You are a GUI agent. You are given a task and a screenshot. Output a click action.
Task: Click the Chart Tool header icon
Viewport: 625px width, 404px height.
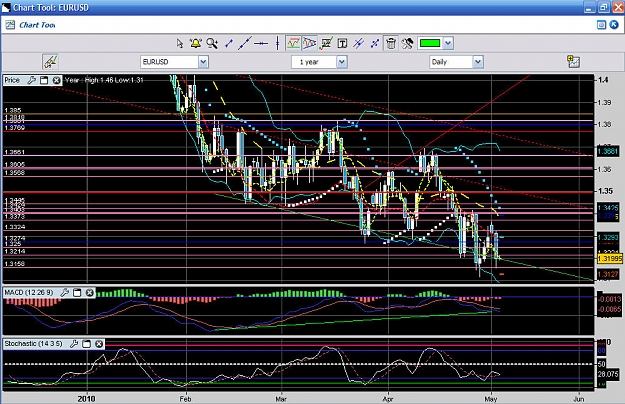pyautogui.click(x=10, y=25)
